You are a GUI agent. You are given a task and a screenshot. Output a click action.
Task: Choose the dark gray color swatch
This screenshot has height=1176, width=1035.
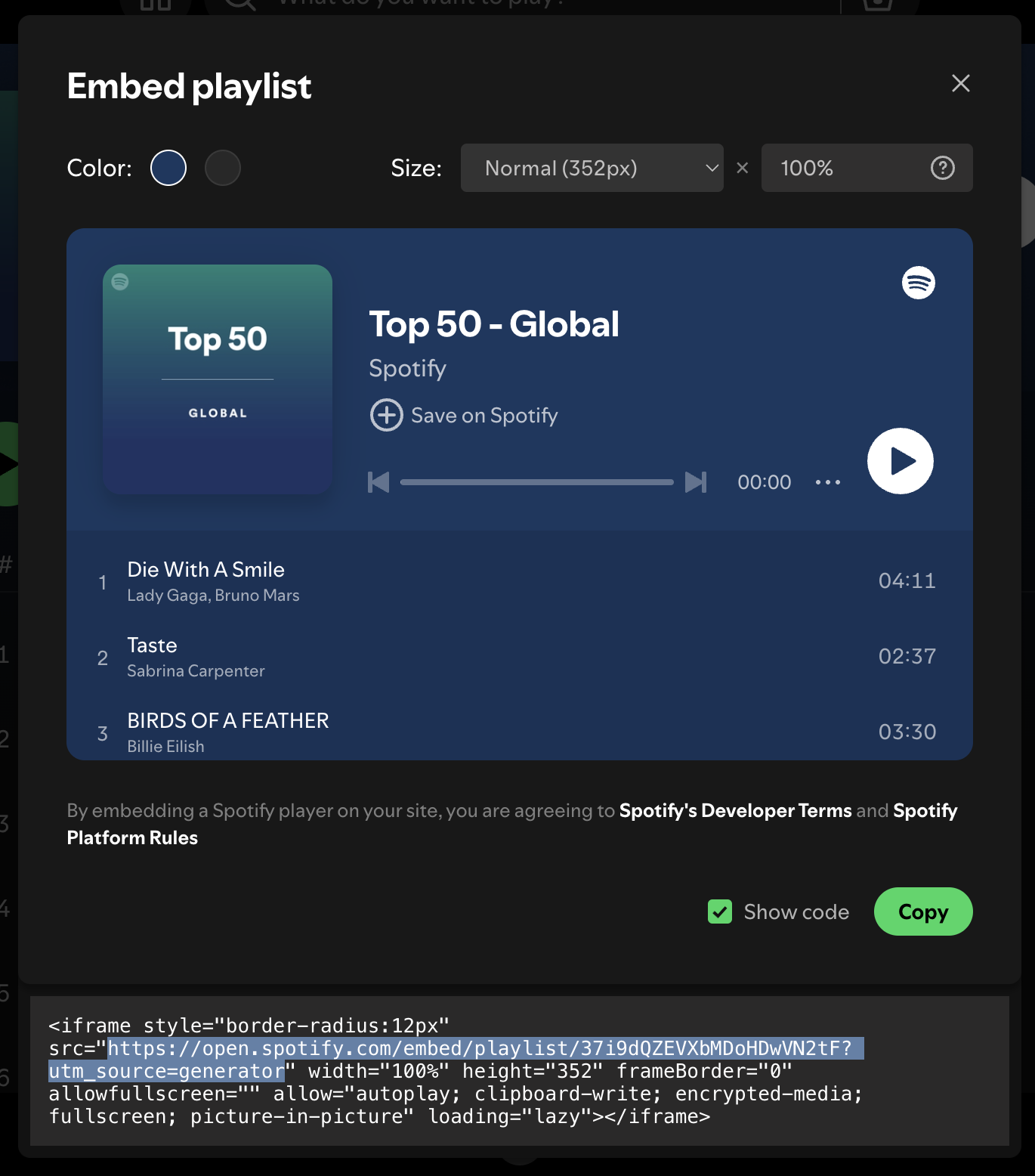pyautogui.click(x=223, y=168)
